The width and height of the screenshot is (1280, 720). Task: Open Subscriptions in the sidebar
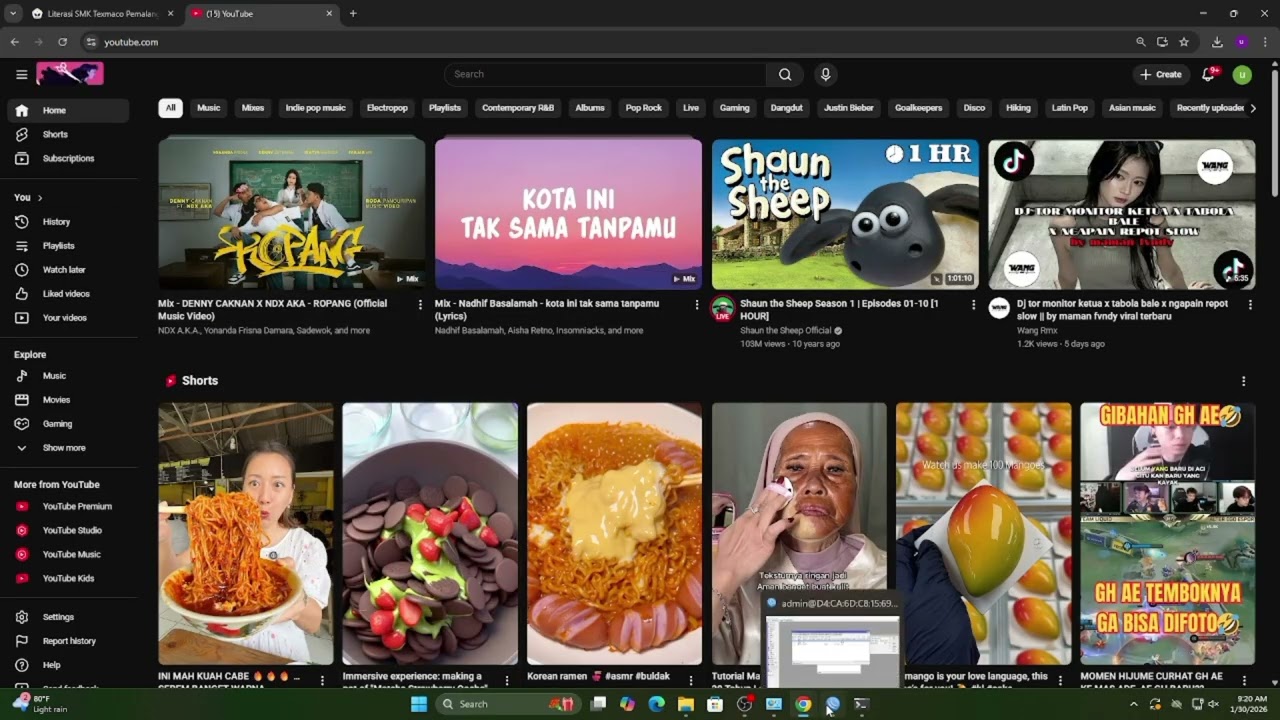[x=68, y=158]
